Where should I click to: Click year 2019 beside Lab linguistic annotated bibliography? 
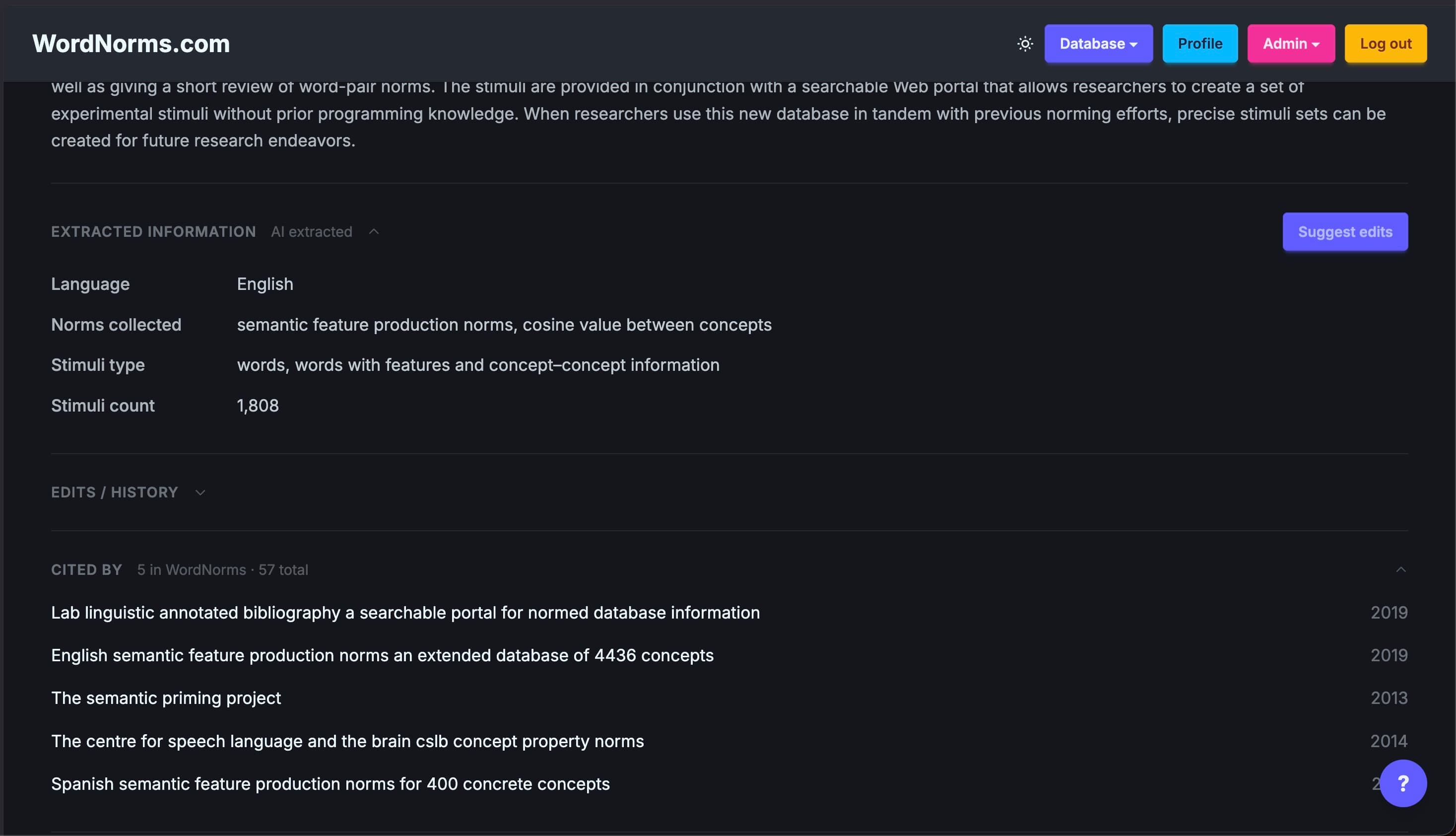click(1389, 613)
